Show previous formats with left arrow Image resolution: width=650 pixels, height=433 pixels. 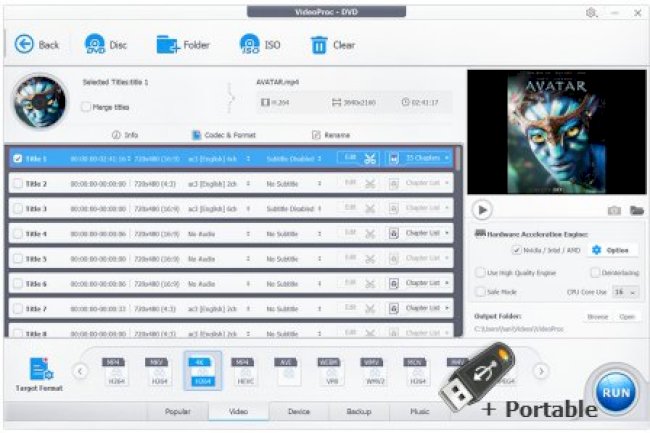pos(80,371)
